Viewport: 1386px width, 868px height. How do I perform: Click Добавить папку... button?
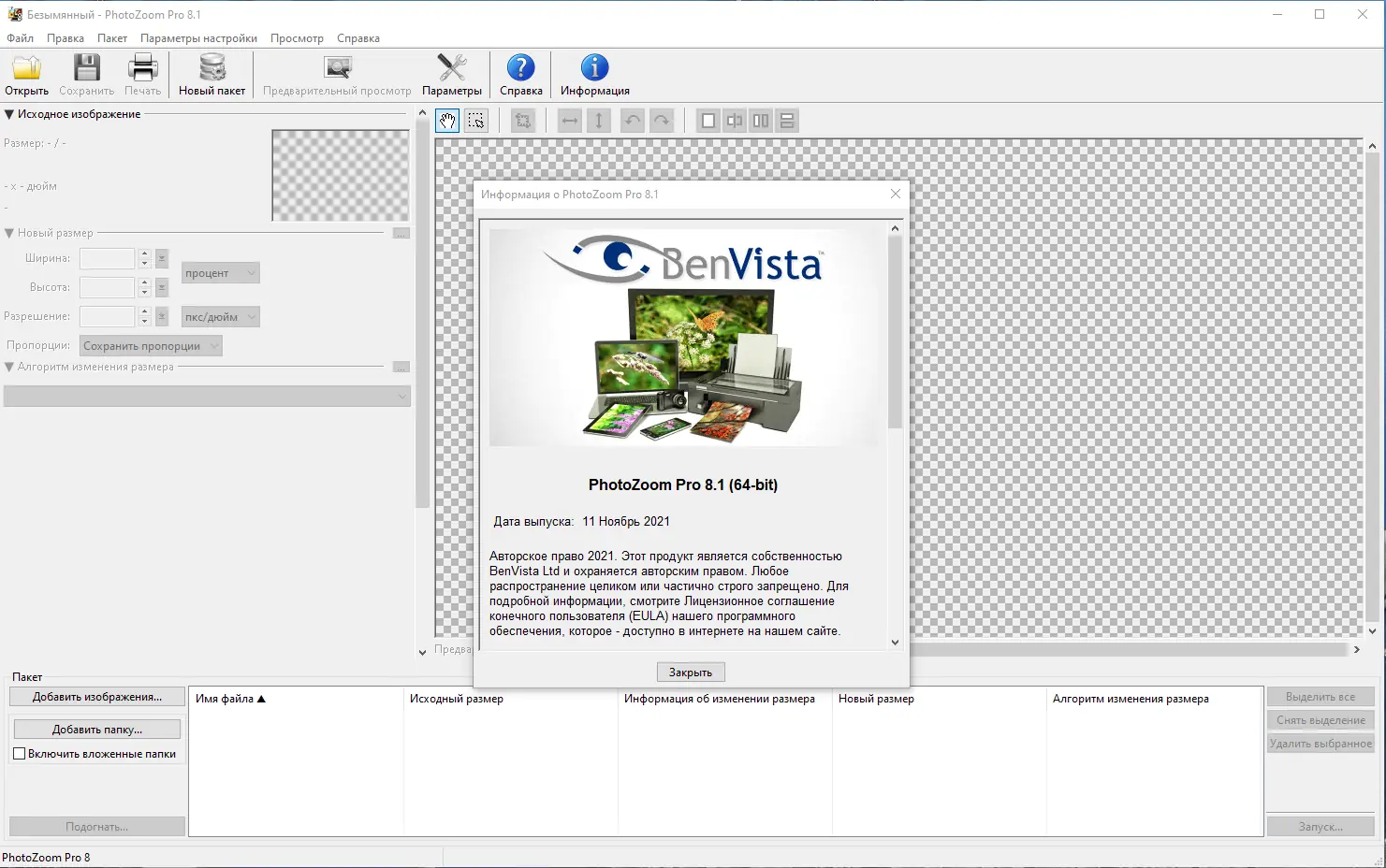pyautogui.click(x=97, y=730)
